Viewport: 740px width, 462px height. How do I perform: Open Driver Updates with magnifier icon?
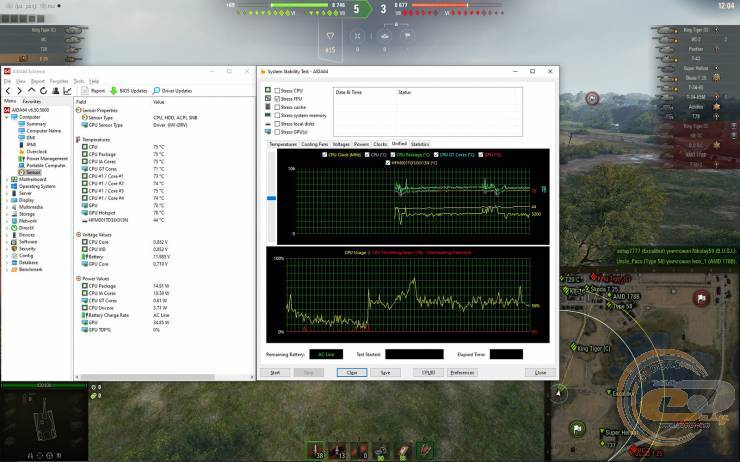172,91
